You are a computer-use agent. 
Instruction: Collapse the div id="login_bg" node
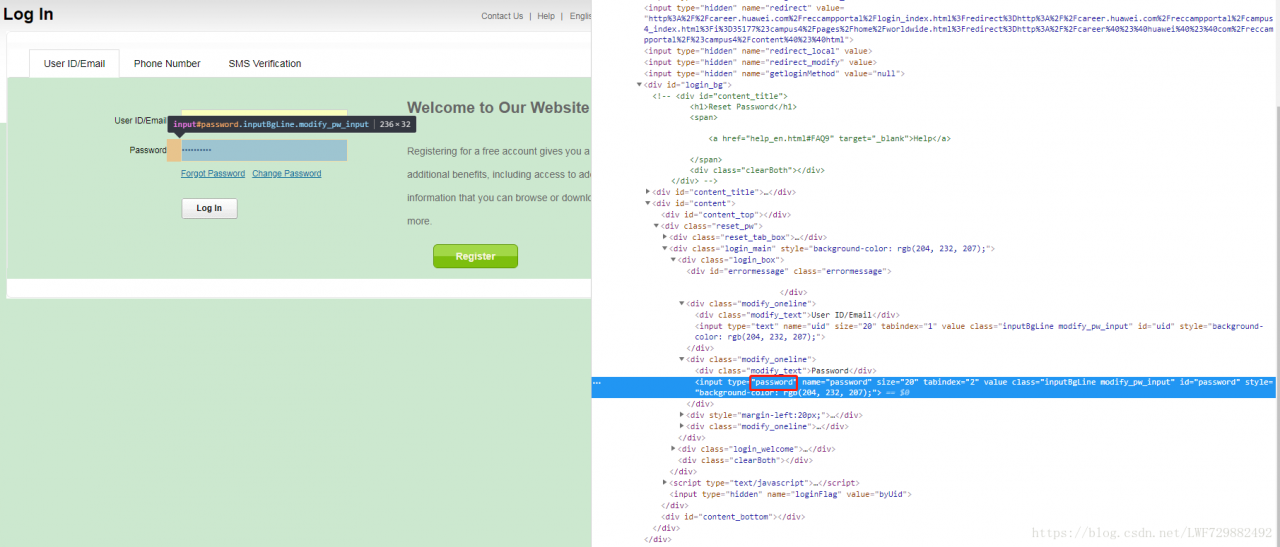point(640,84)
